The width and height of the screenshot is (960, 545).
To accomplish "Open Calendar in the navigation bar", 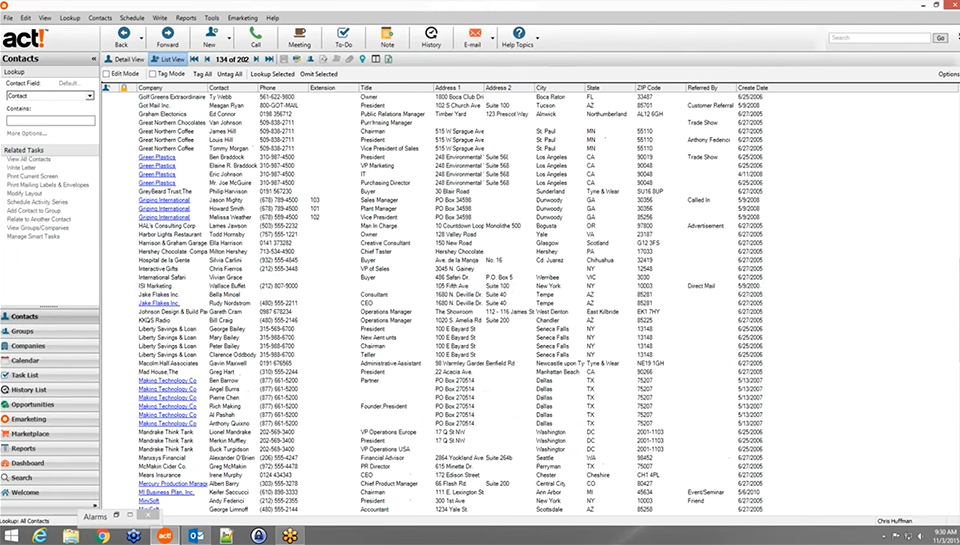I will click(x=50, y=361).
